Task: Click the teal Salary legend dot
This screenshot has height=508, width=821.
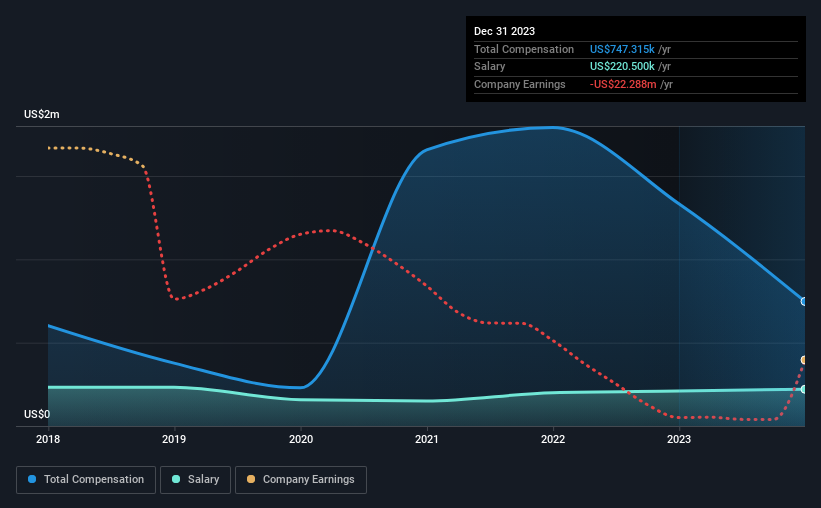Action: click(176, 479)
